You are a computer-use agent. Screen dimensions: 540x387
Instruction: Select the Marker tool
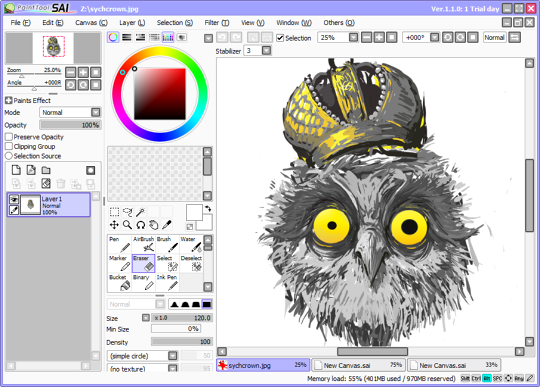point(120,263)
